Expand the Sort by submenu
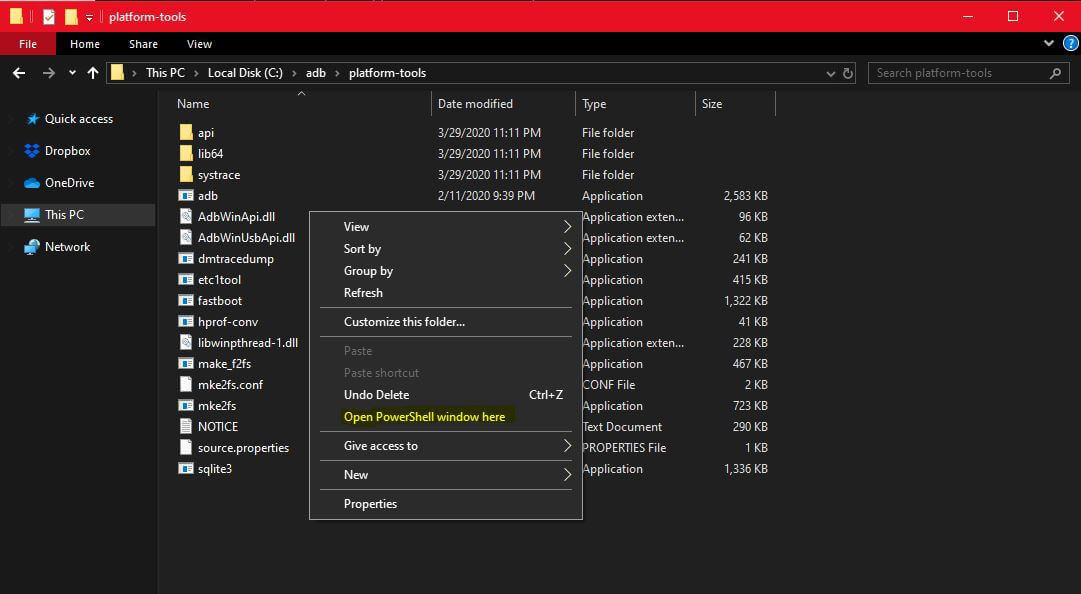 (567, 249)
